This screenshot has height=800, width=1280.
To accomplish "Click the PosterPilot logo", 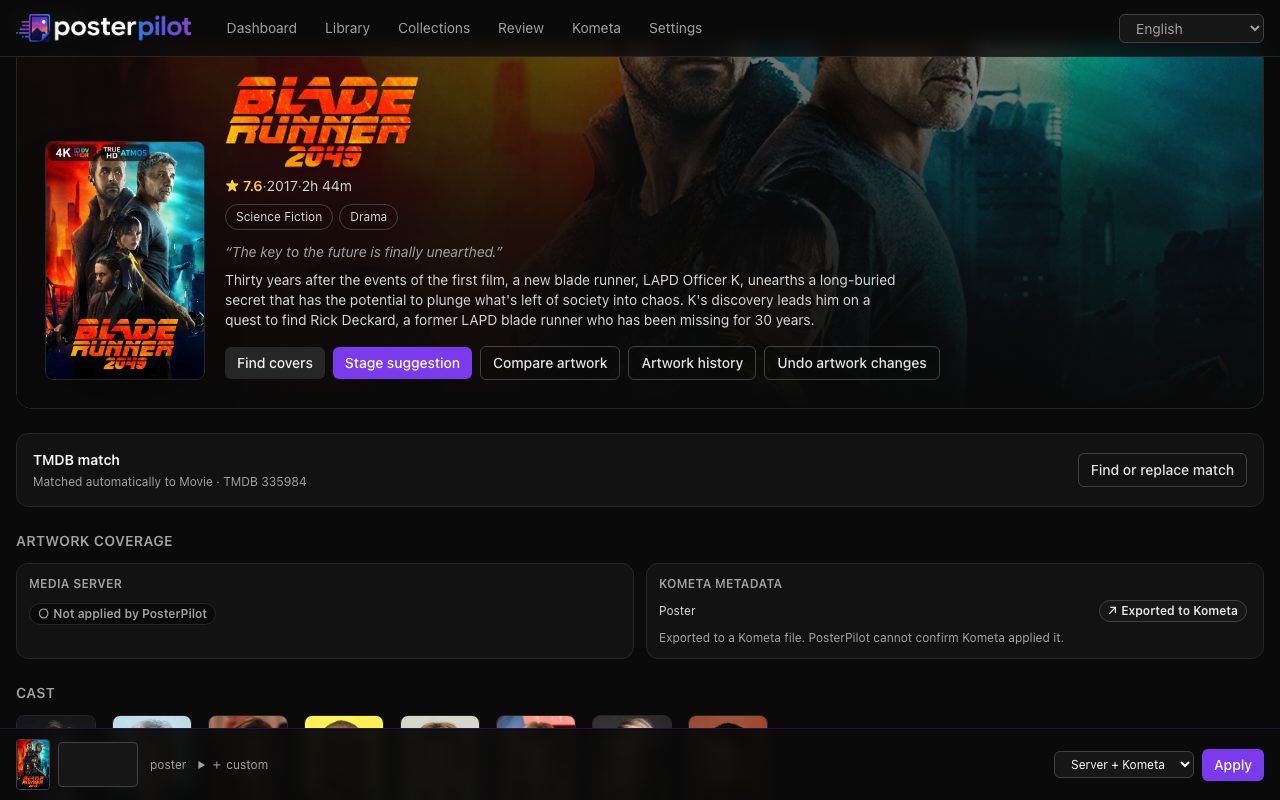I will (104, 28).
